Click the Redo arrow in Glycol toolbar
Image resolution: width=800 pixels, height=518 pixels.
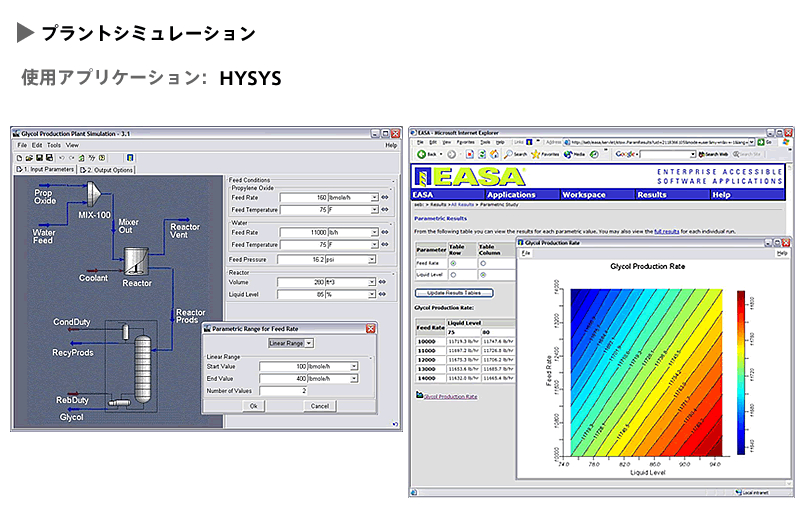[x=71, y=158]
